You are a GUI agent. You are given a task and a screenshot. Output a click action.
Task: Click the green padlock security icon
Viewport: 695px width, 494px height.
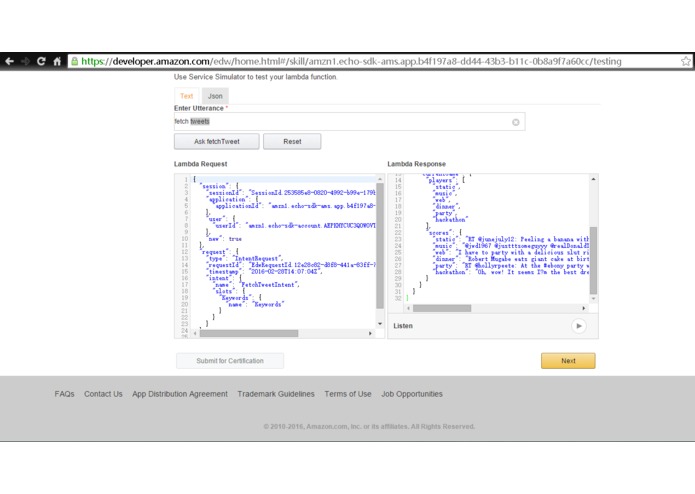[74, 61]
